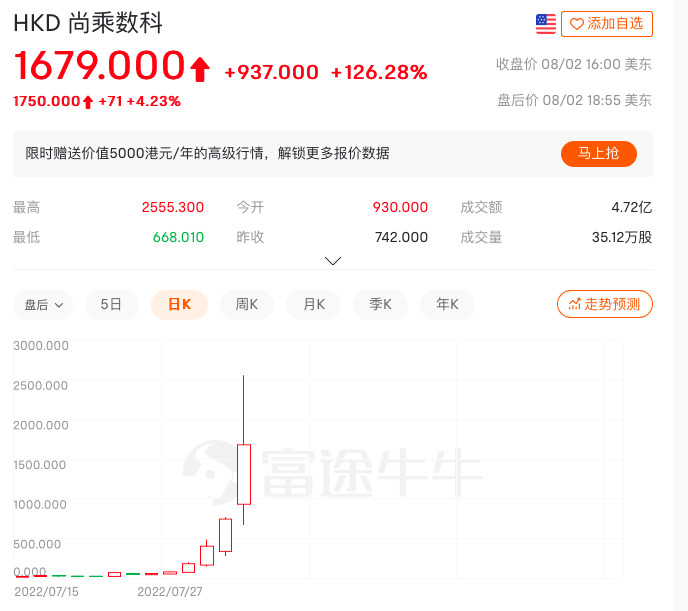Click the large red up arrow beside 1679.000

point(200,68)
